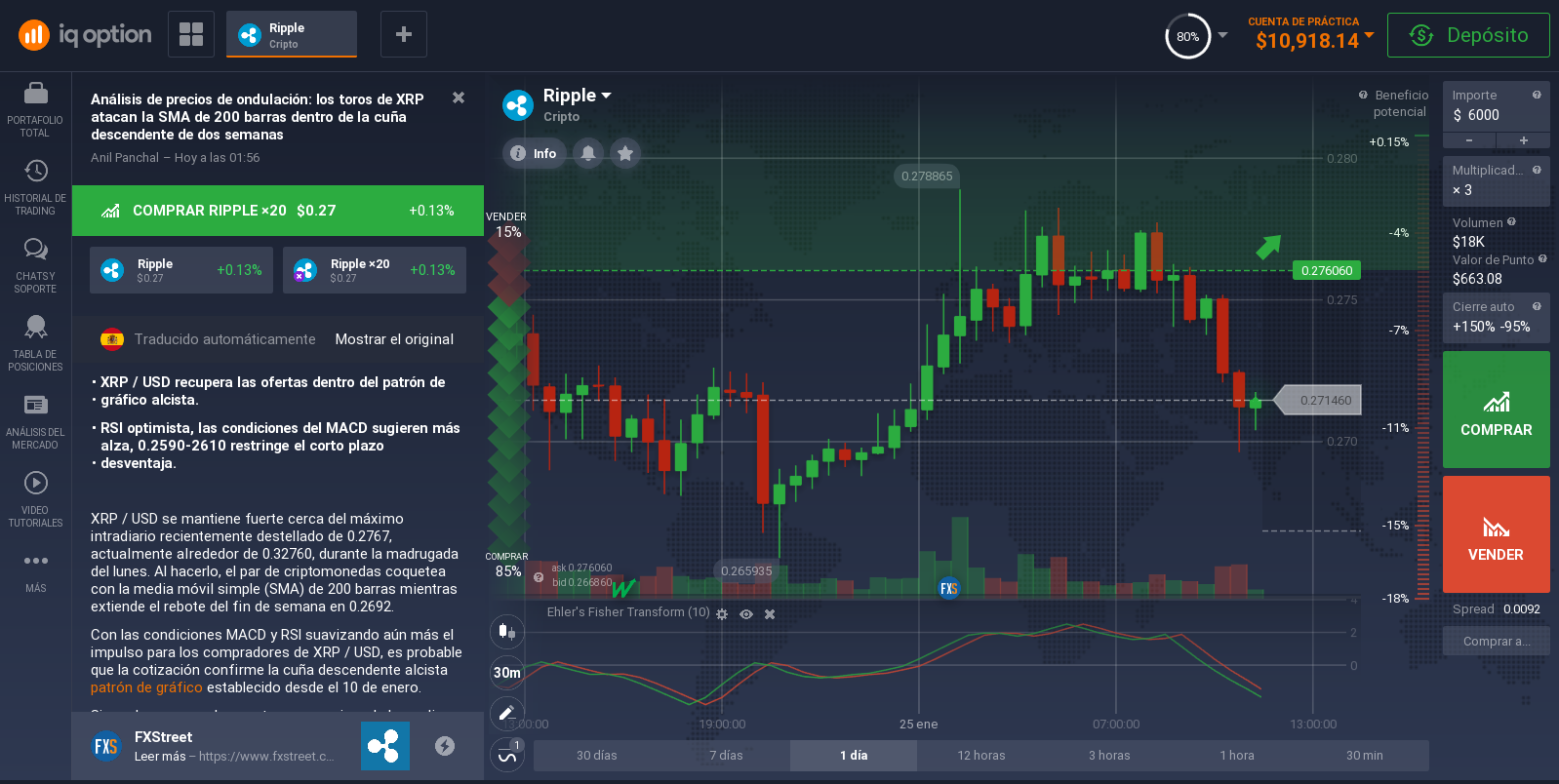Image resolution: width=1559 pixels, height=784 pixels.
Task: Close the XRP news analysis panel
Action: click(459, 98)
